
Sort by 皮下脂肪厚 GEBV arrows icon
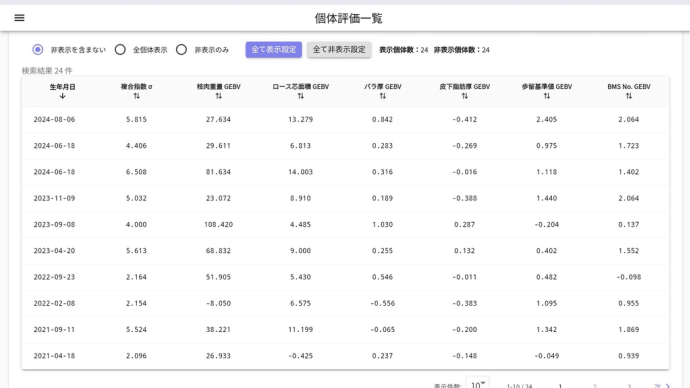(x=465, y=96)
